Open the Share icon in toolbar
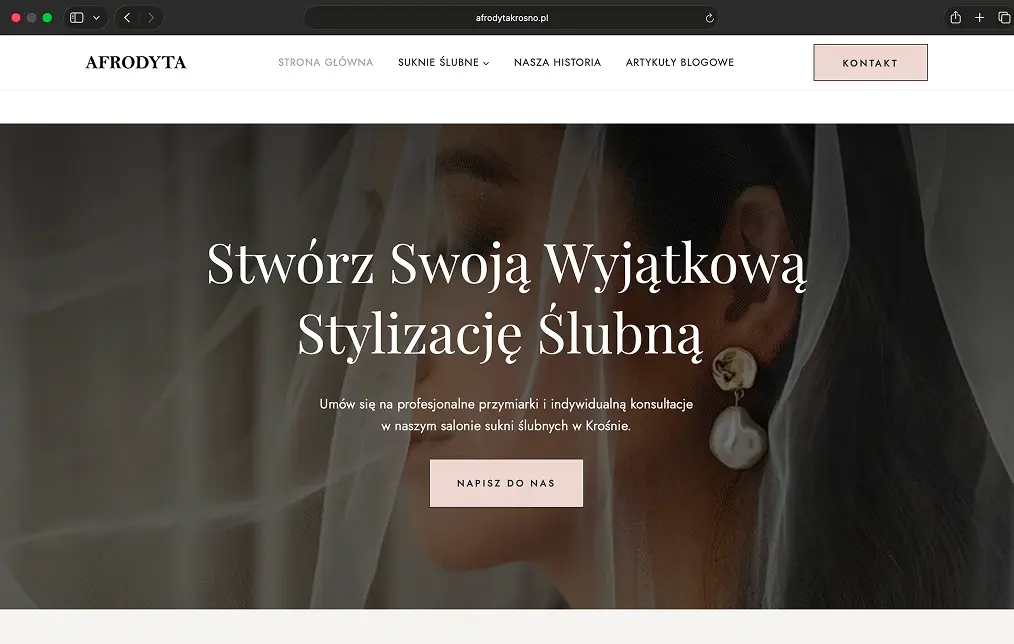 click(x=955, y=17)
